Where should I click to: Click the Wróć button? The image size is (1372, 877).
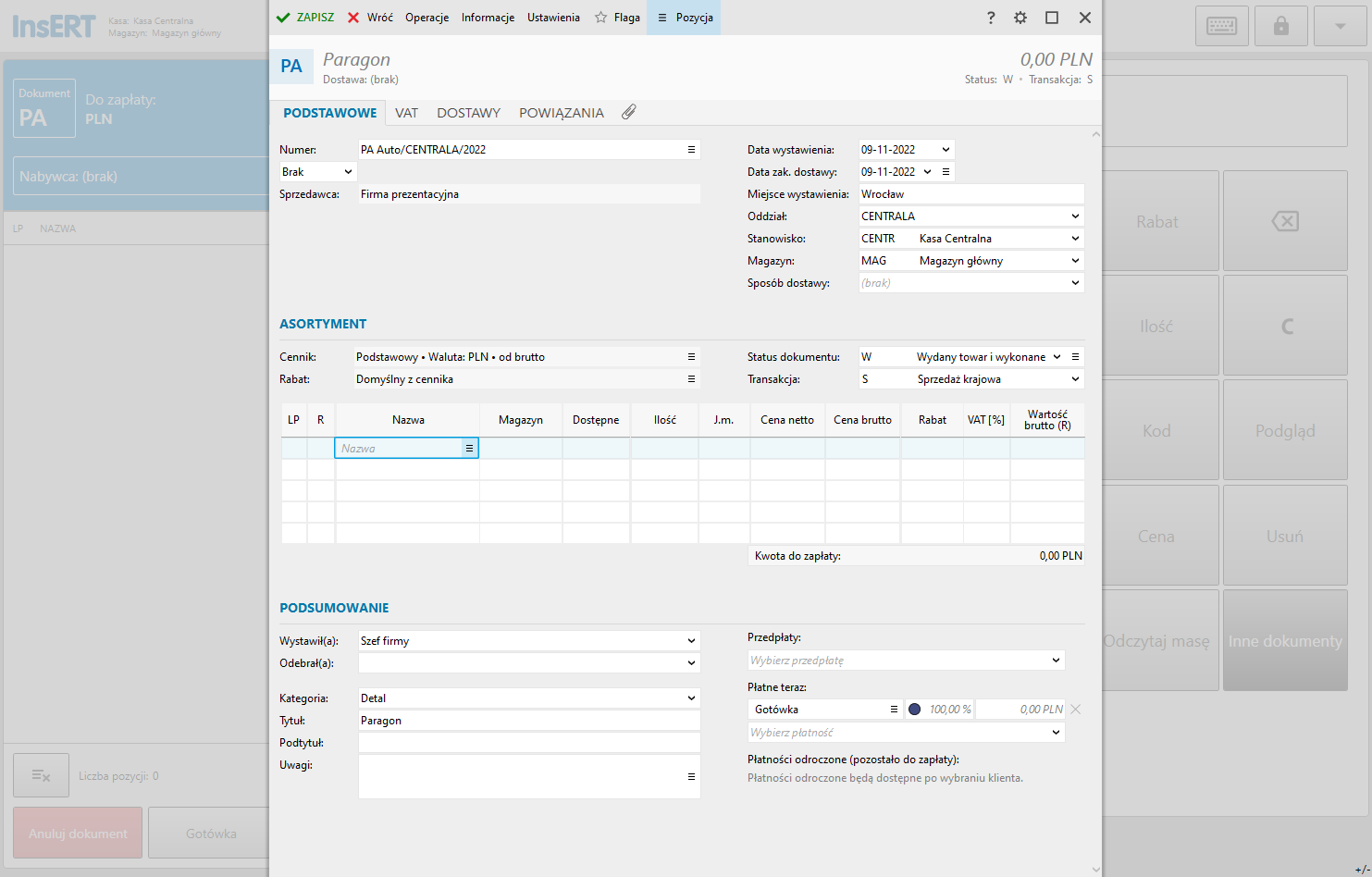tap(370, 18)
